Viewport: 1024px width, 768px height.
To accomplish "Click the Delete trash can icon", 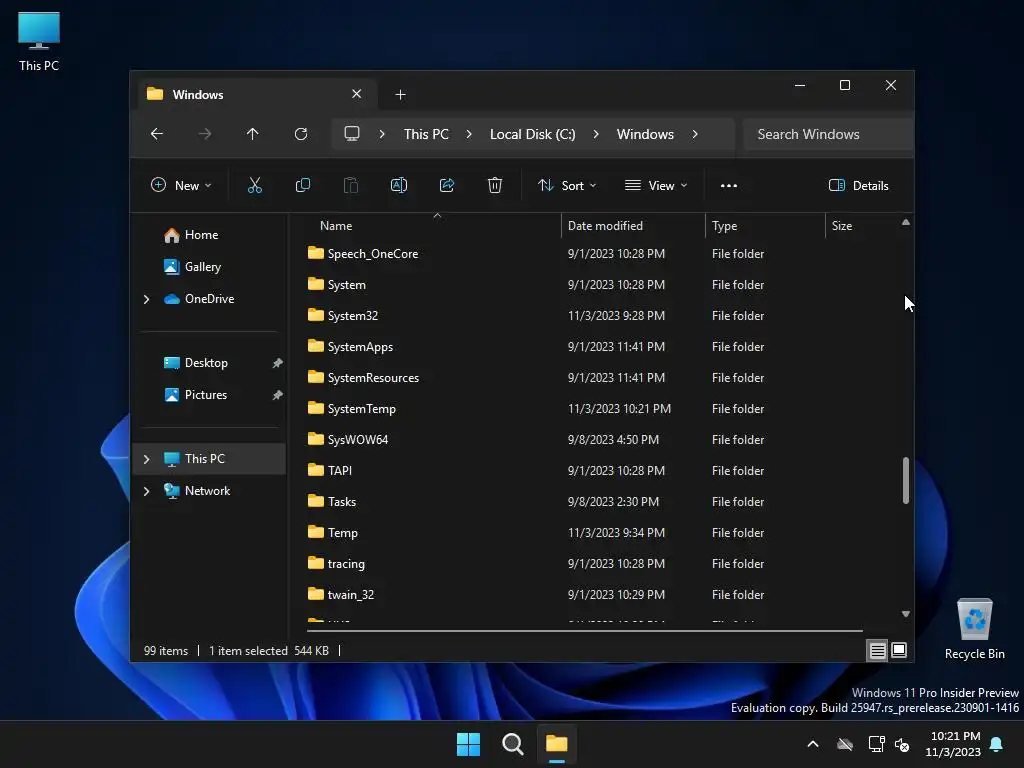I will [x=494, y=185].
